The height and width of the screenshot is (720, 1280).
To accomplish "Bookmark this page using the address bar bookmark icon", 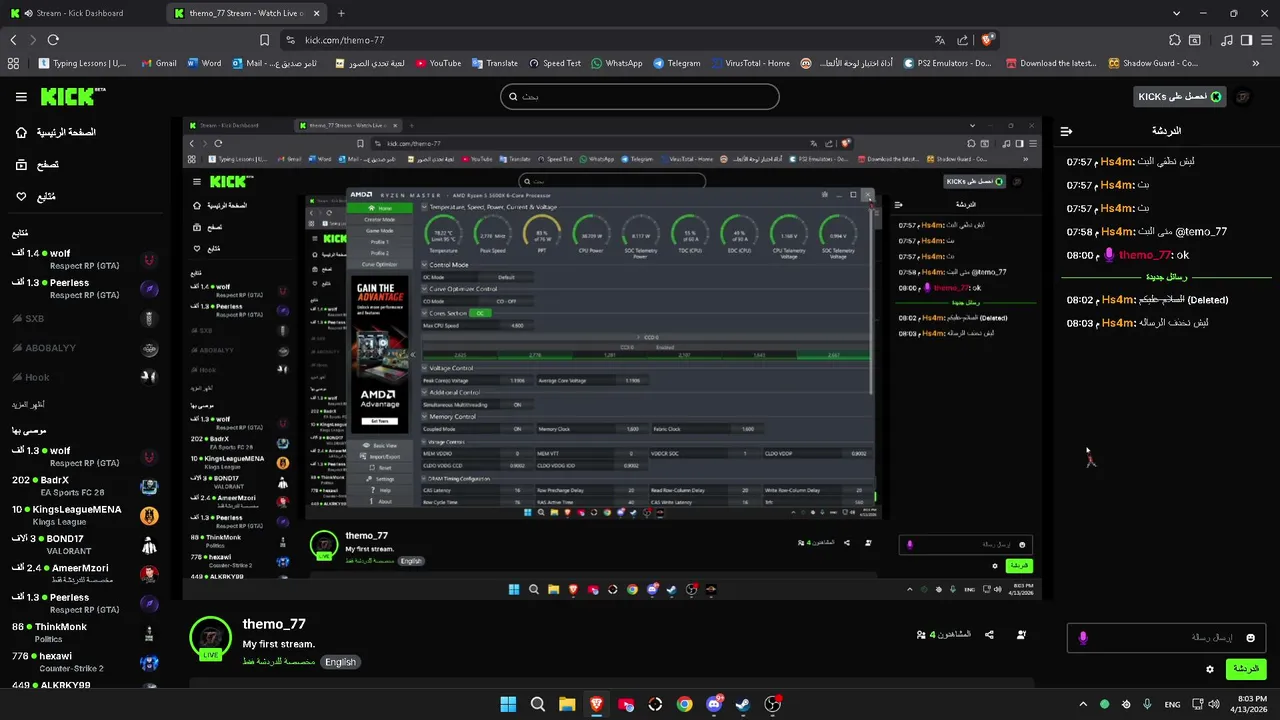I will pyautogui.click(x=264, y=40).
